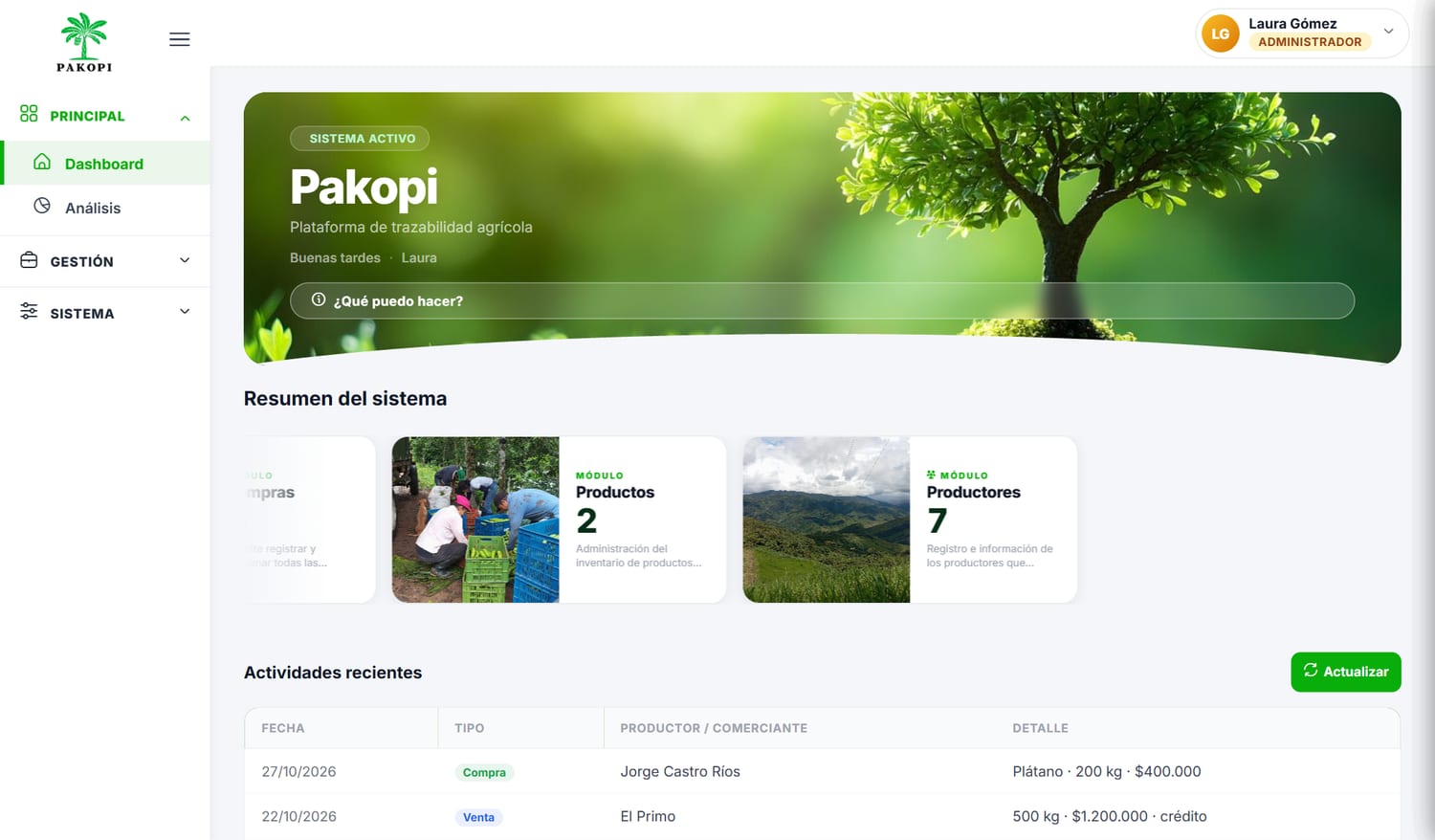
Task: Open the Dashboard menu item
Action: click(x=106, y=163)
